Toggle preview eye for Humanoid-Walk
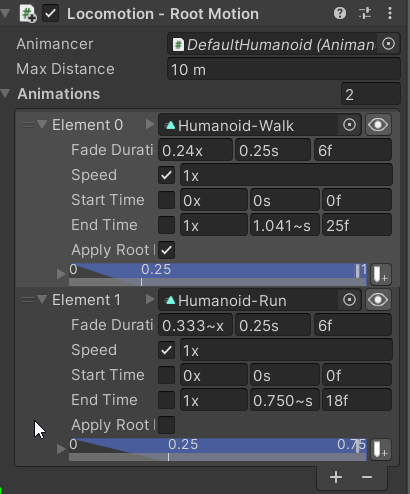 click(378, 125)
